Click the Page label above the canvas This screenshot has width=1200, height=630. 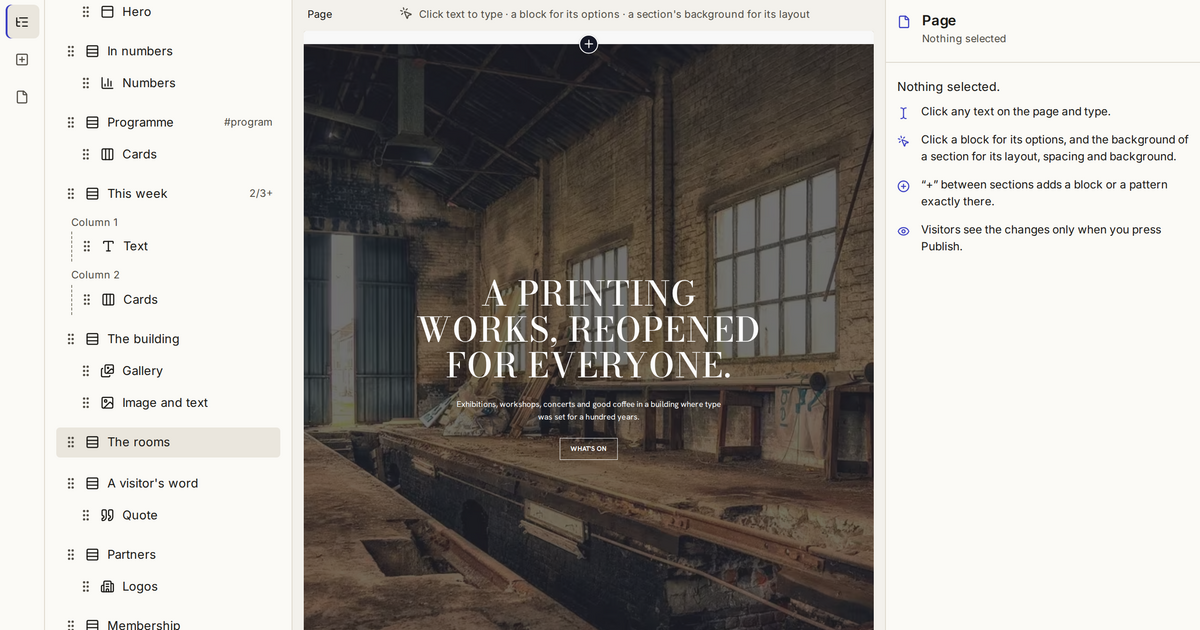[320, 14]
